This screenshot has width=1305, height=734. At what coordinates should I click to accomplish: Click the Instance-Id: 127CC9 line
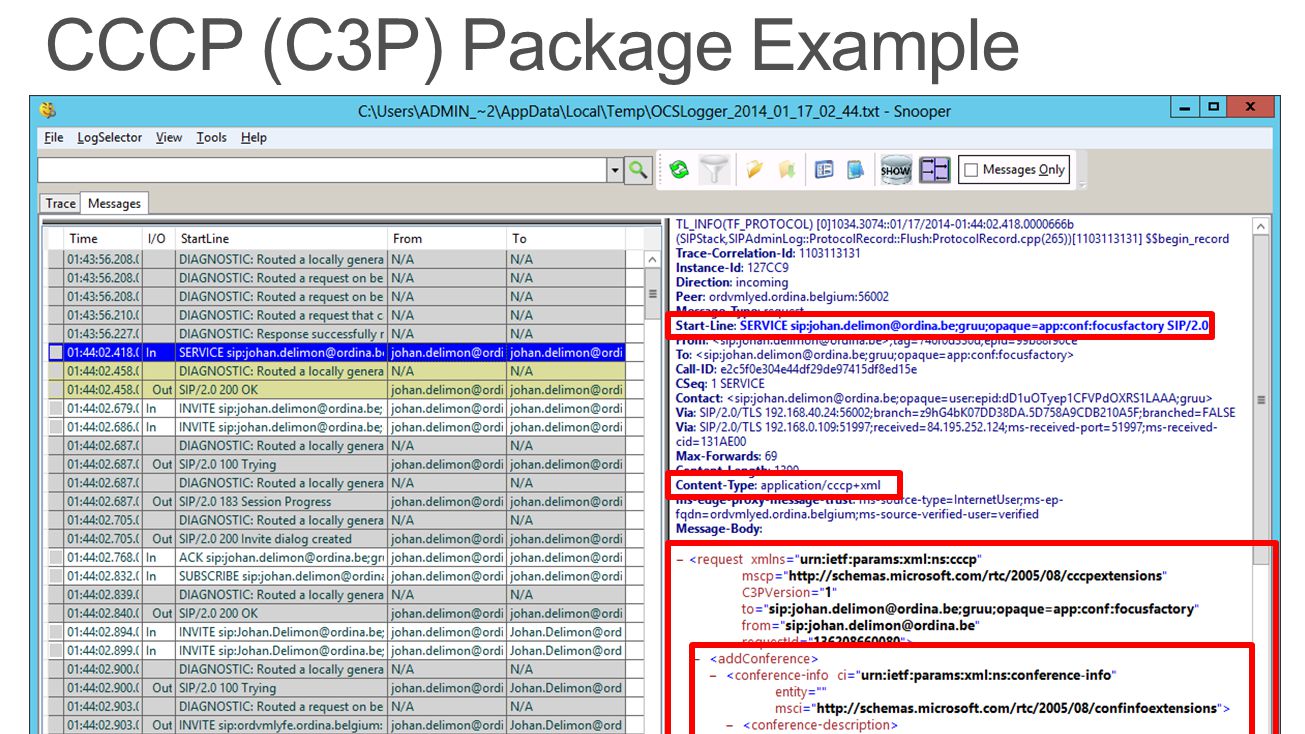click(732, 268)
